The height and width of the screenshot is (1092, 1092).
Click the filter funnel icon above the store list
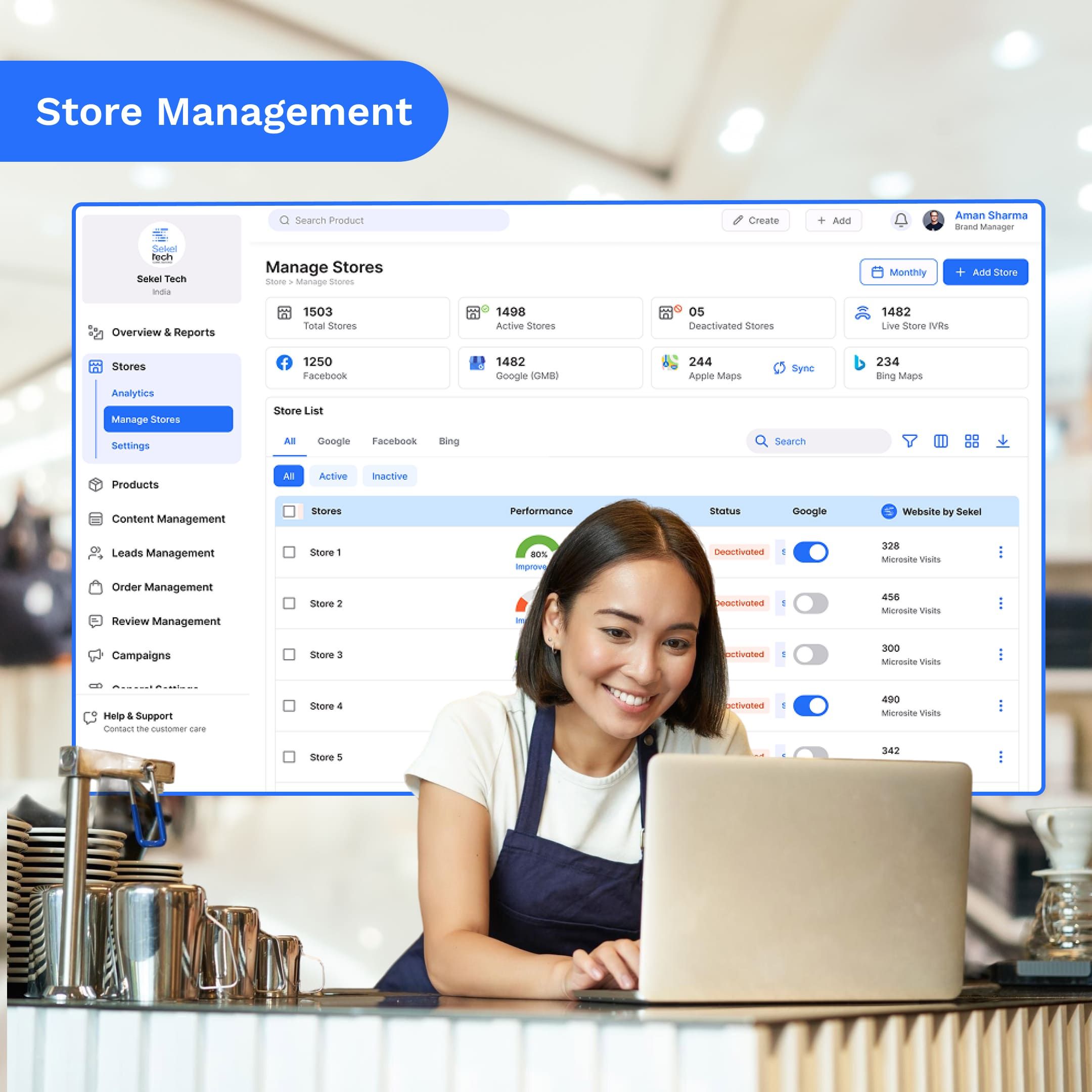[910, 441]
